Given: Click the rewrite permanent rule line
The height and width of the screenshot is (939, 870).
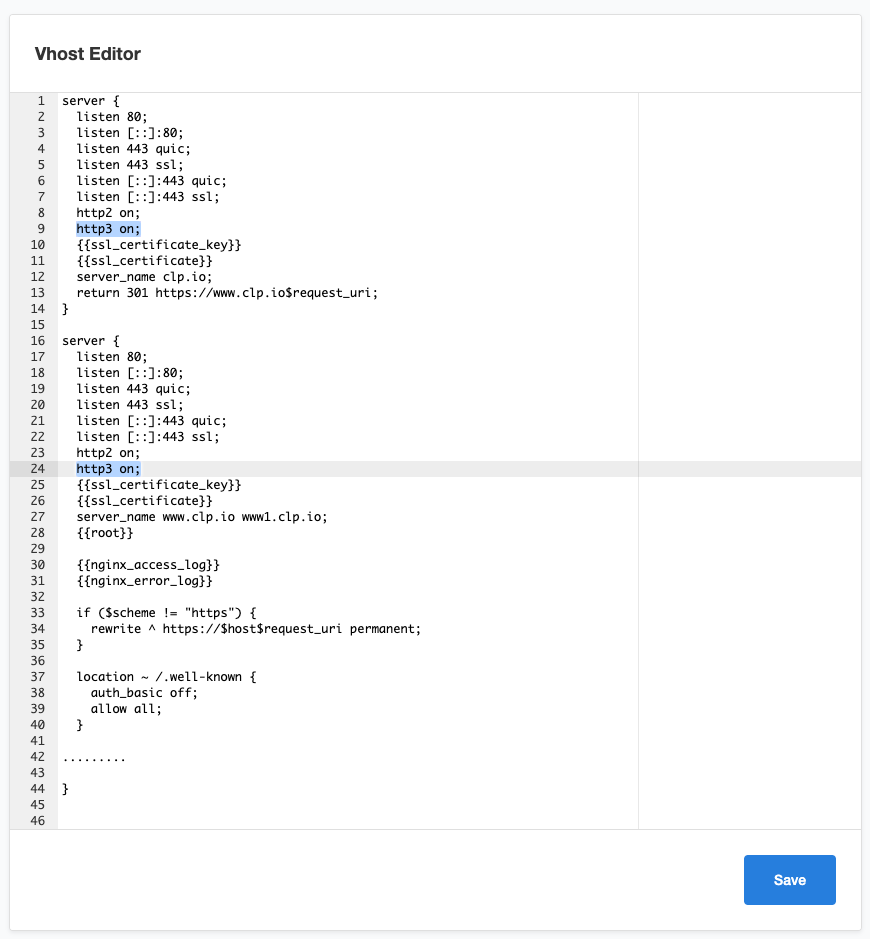Looking at the screenshot, I should point(255,629).
